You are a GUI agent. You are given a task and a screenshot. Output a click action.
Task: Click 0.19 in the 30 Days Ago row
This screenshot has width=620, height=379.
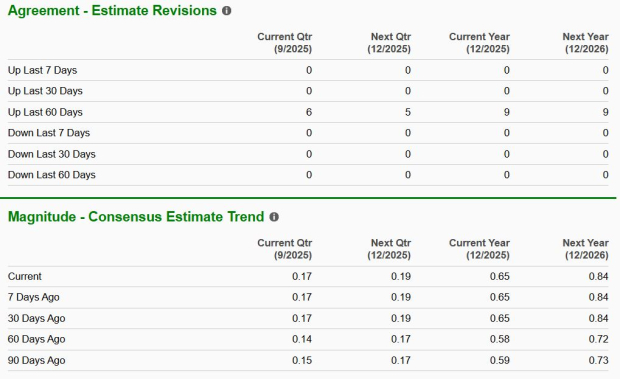401,318
